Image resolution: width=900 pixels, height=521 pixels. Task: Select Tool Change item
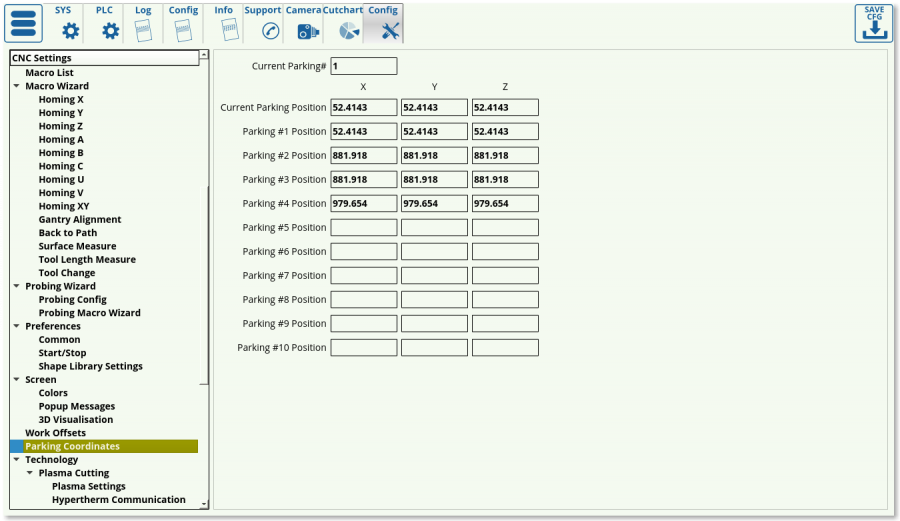[67, 273]
